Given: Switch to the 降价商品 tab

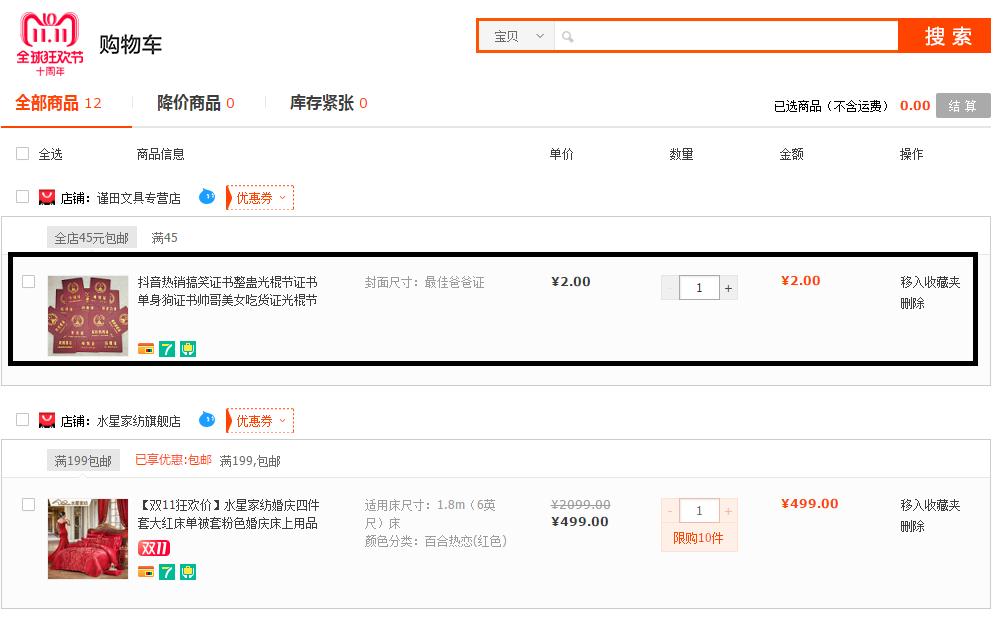Looking at the screenshot, I should click(x=193, y=101).
